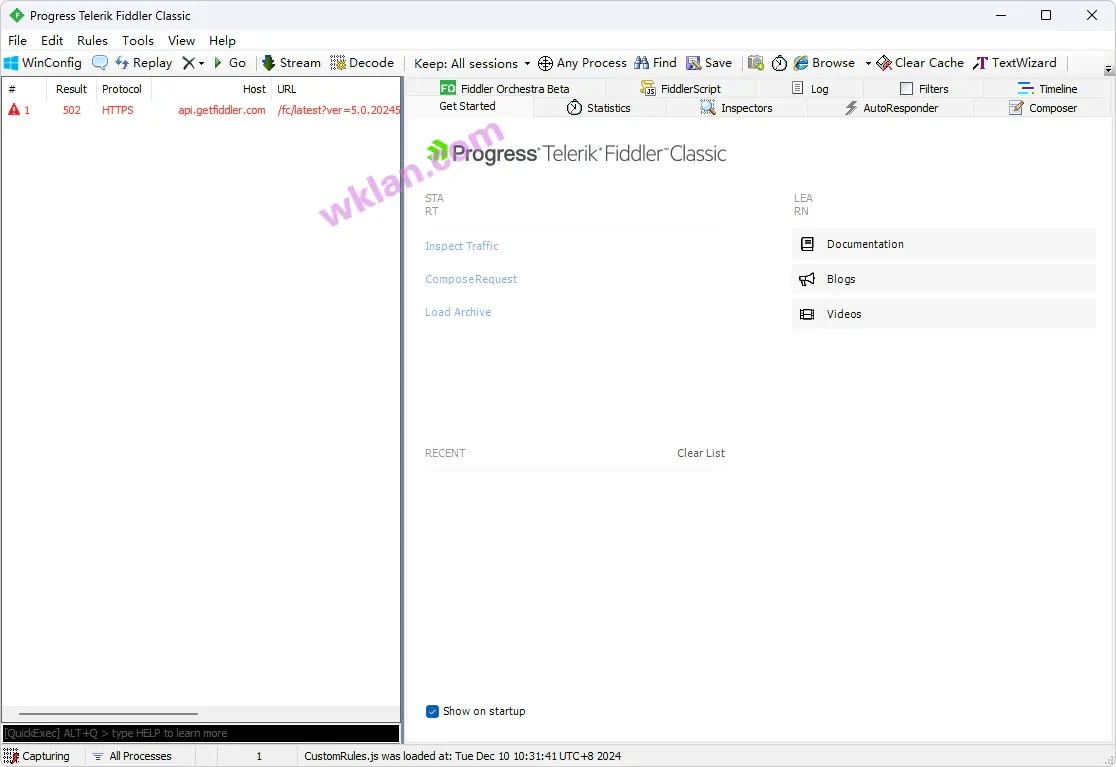The width and height of the screenshot is (1116, 767).
Task: Save sessions using the Save icon
Action: click(709, 63)
